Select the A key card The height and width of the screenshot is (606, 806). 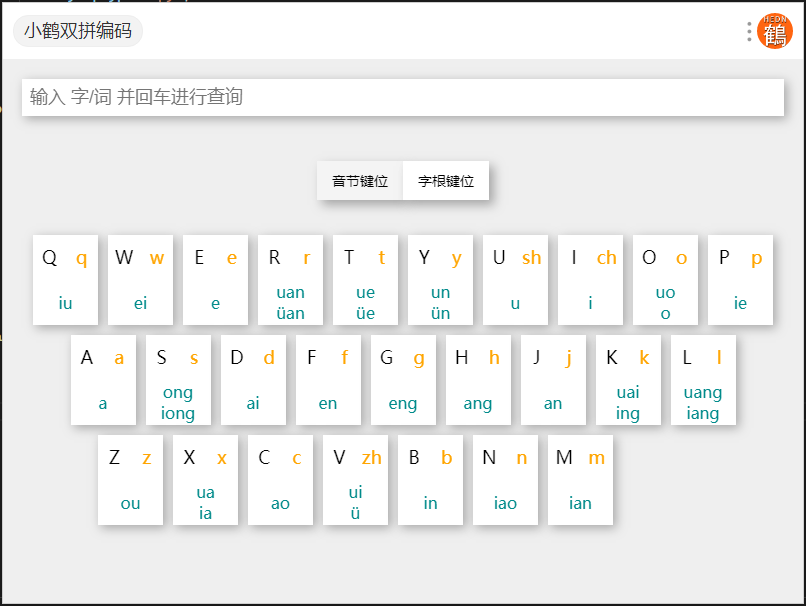[x=103, y=380]
